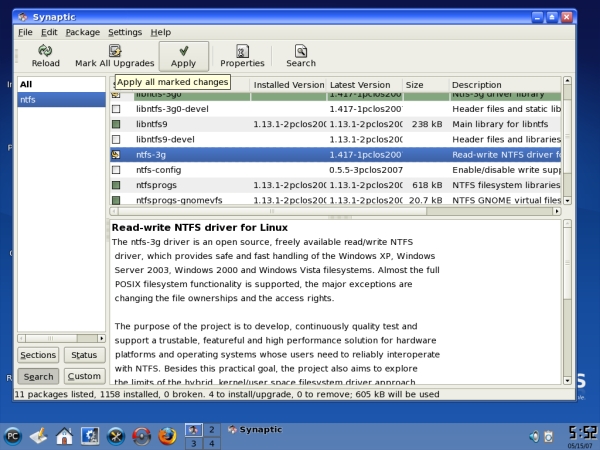Open package Properties from toolbar

[x=242, y=56]
